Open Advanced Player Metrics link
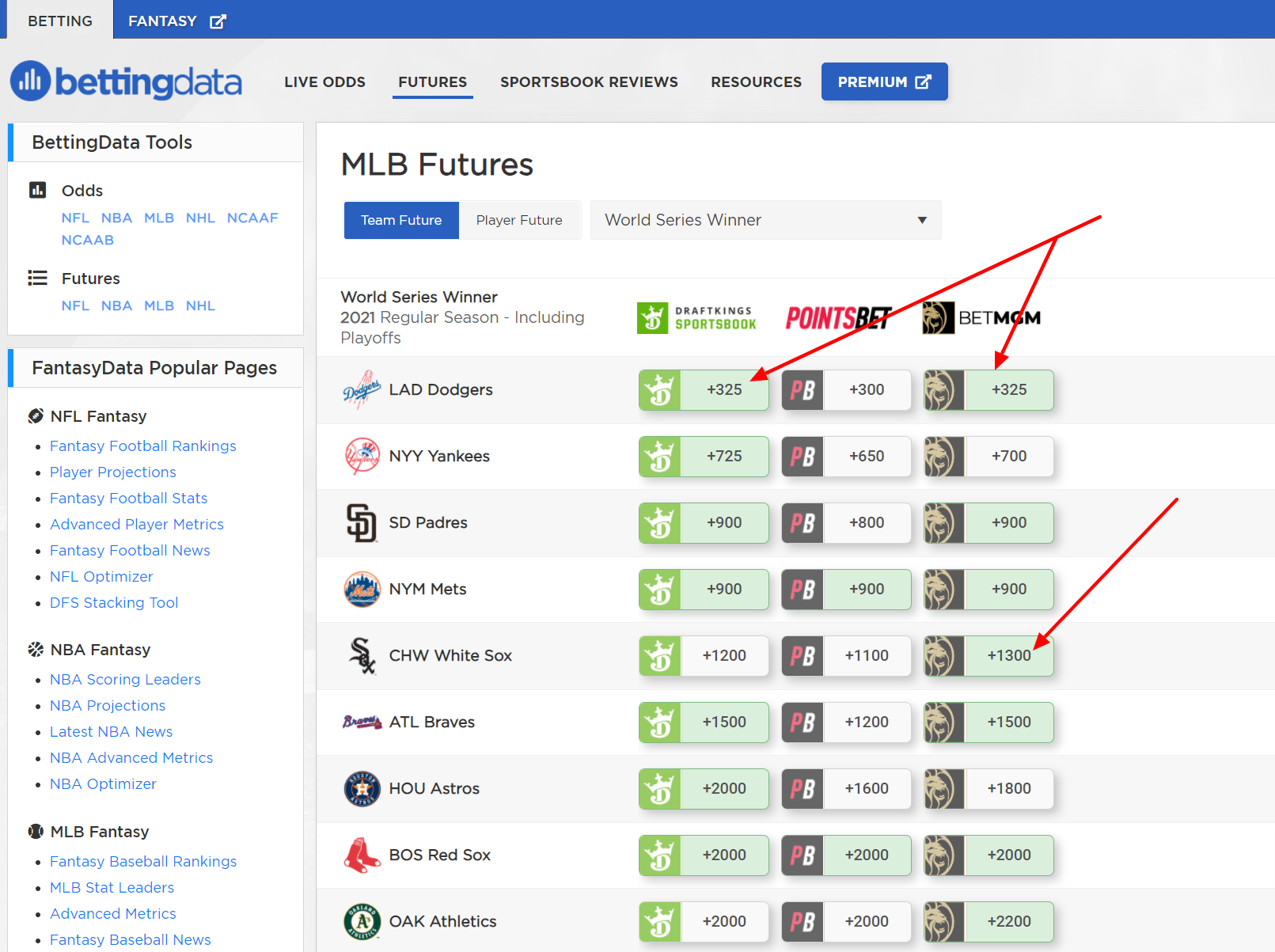Screen dimensions: 1275x952 coord(137,524)
